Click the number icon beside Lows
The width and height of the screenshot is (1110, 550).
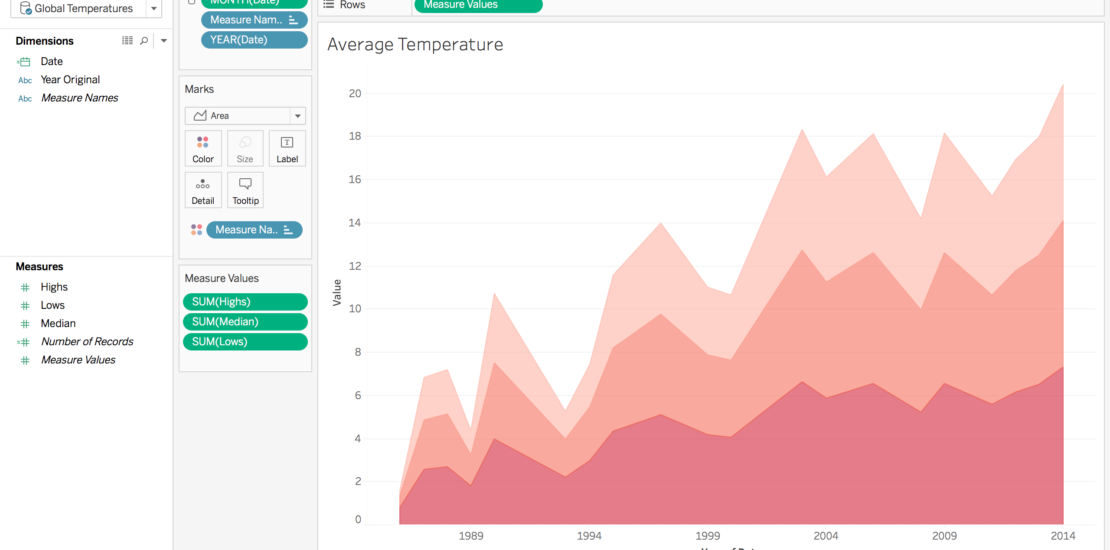tap(25, 306)
